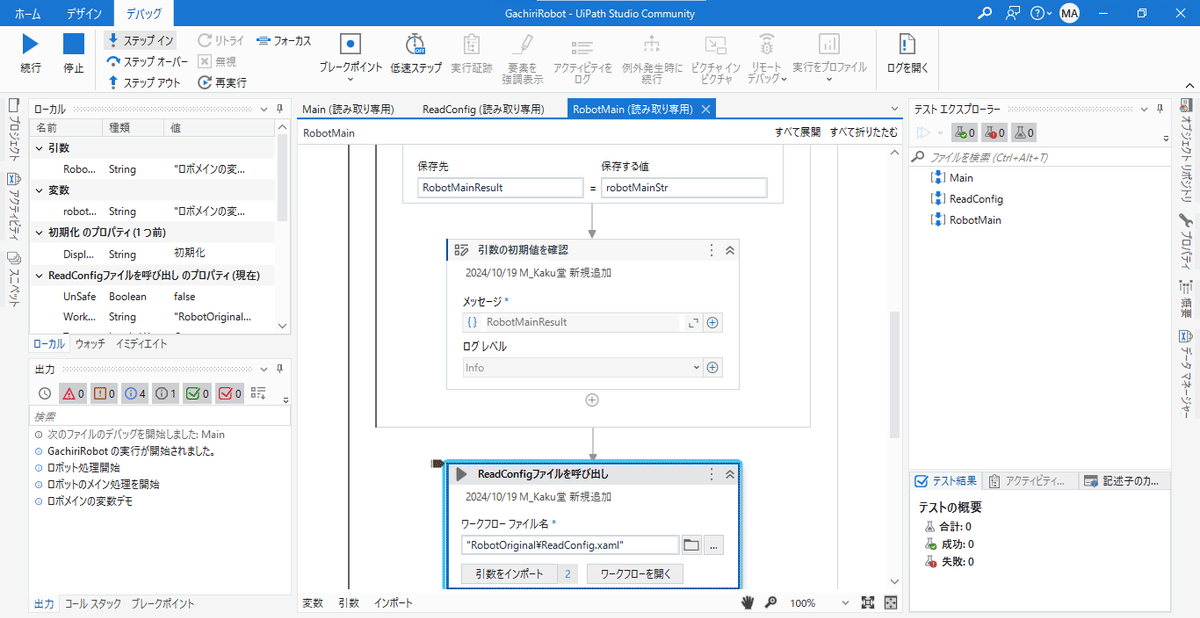This screenshot has height=618, width=1200.
Task: Click plus button beside ログ レベル dropdown
Action: 713,367
